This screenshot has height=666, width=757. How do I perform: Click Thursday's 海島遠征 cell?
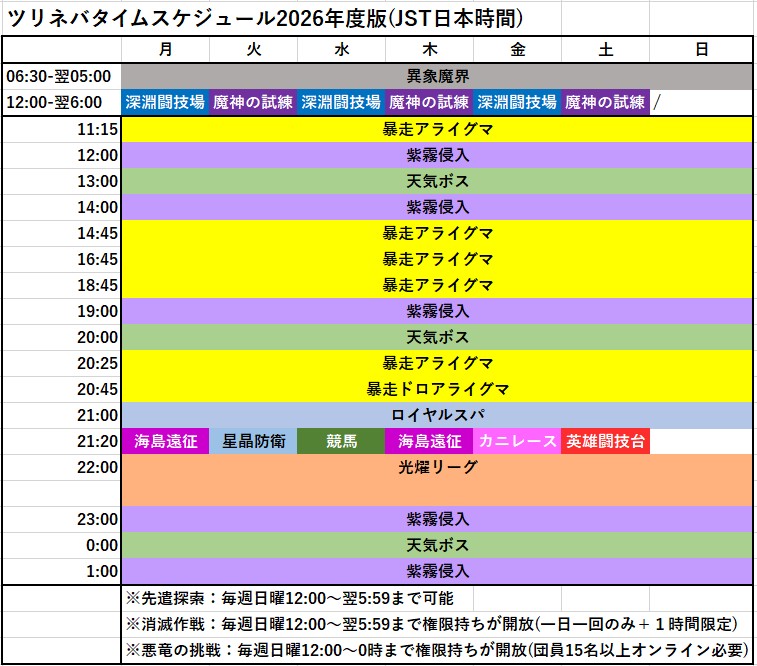(429, 441)
